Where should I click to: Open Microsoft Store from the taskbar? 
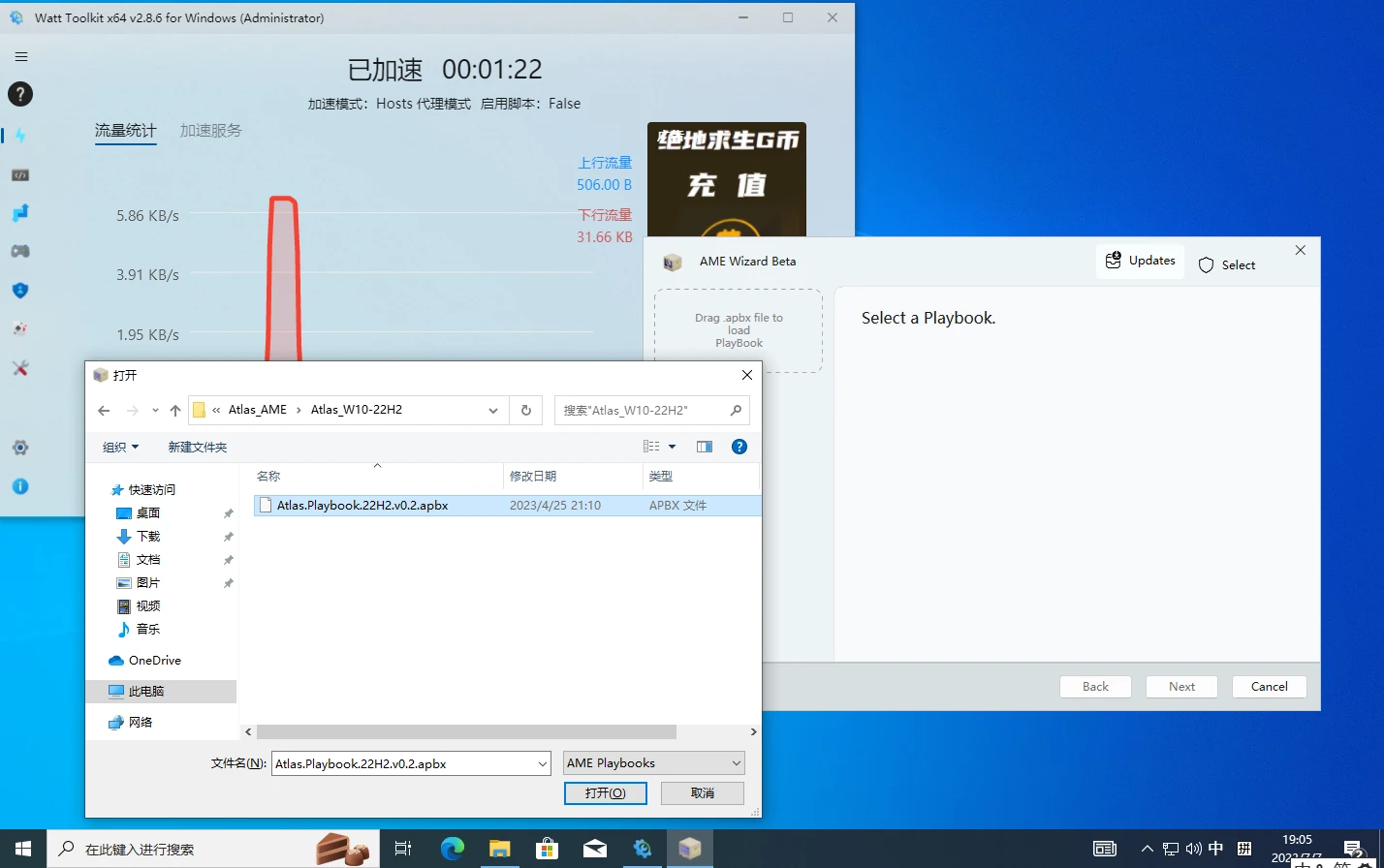pos(547,849)
